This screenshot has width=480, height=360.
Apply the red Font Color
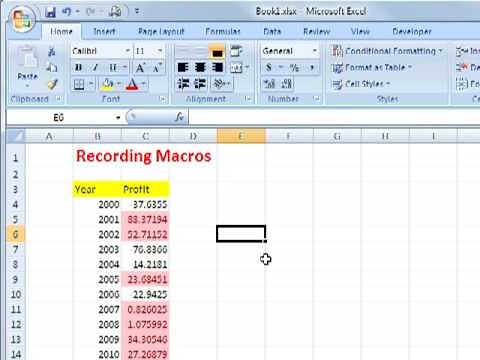[x=132, y=84]
